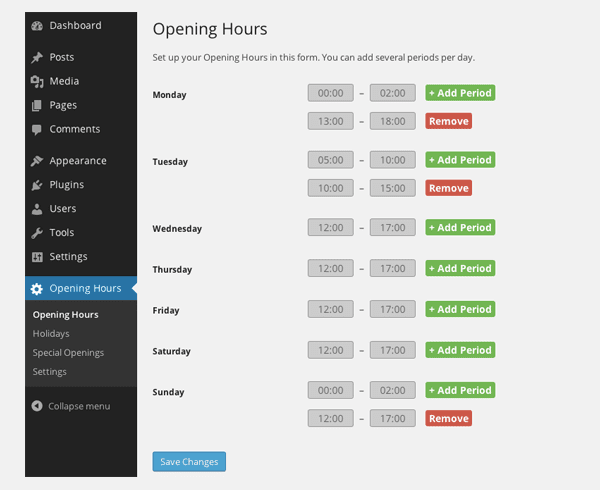Add a period for Thursday
This screenshot has width=600, height=490.
460,269
